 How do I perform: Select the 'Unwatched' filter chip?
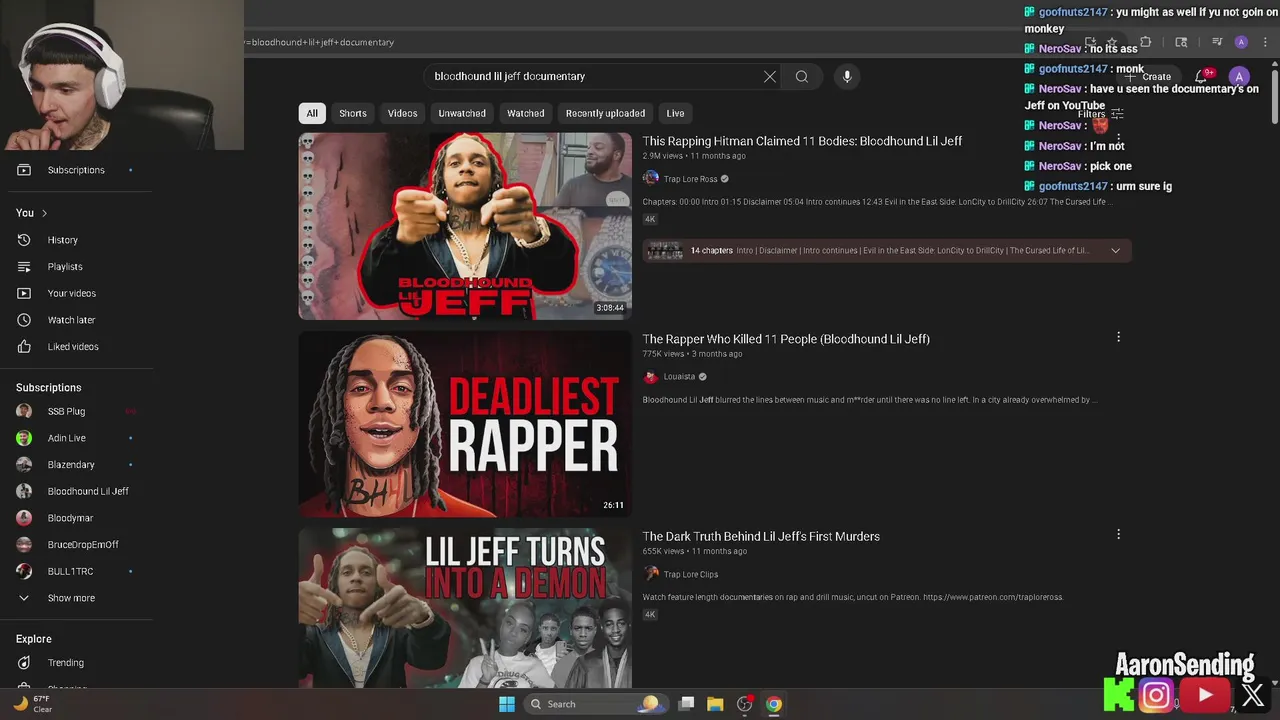[462, 113]
